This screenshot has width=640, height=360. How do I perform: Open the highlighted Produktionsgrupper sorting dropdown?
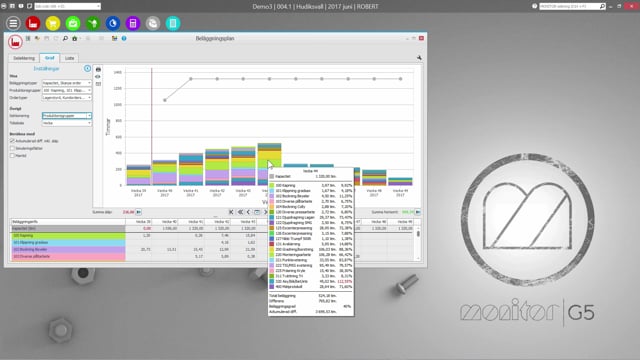pos(67,116)
